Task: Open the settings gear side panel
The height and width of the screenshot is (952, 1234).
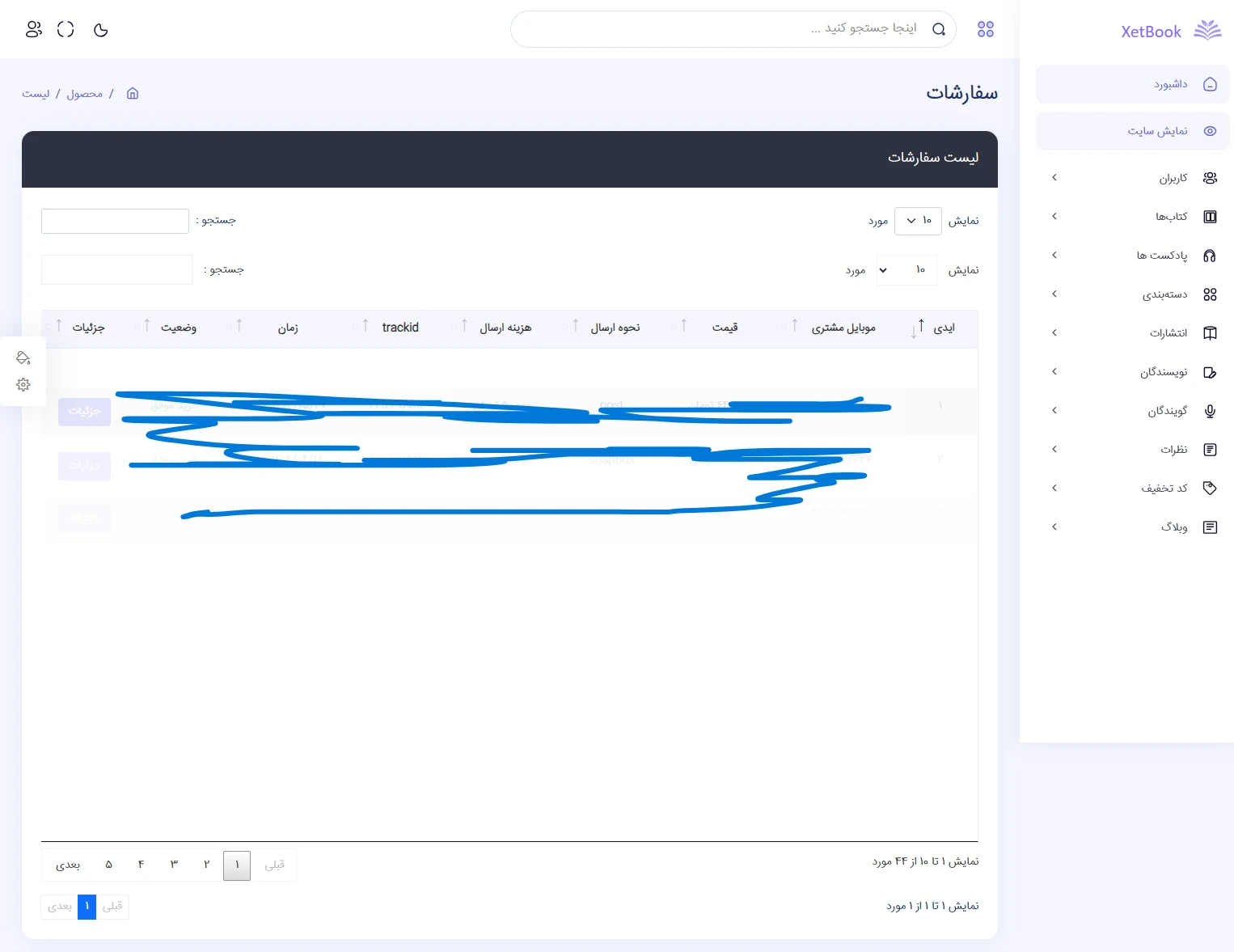Action: [x=23, y=385]
